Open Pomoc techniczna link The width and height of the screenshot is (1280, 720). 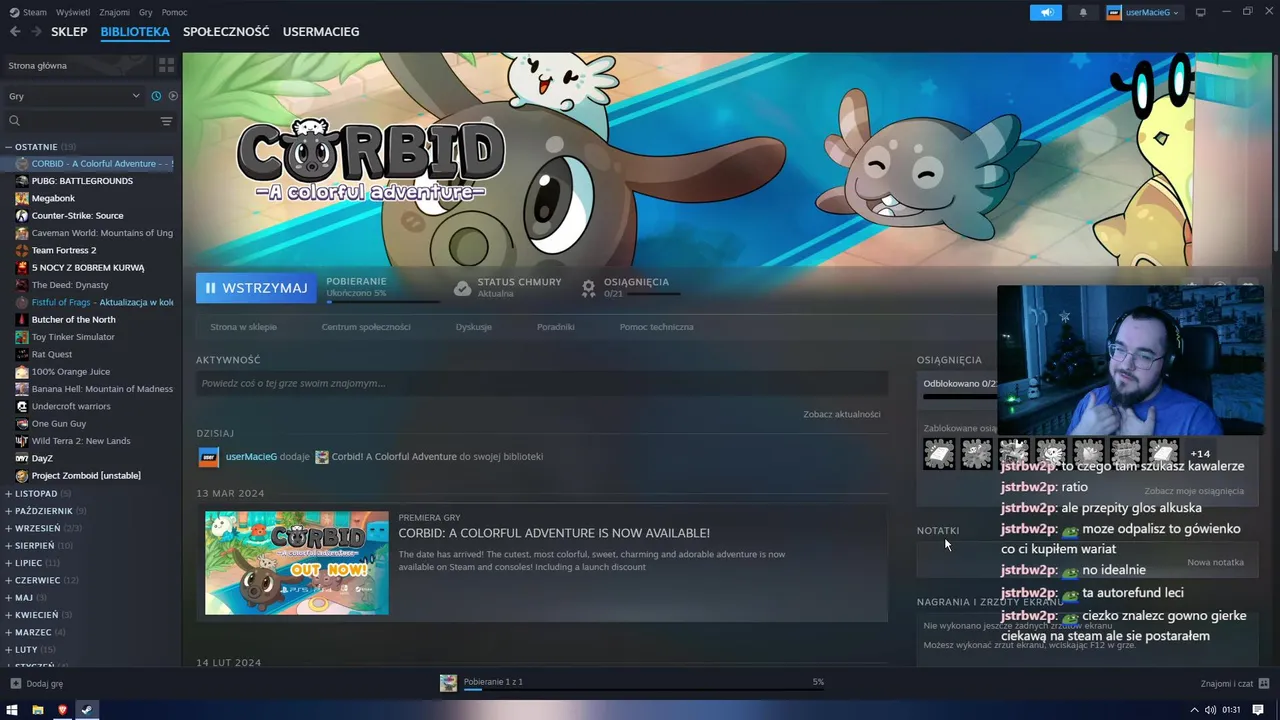click(x=656, y=327)
